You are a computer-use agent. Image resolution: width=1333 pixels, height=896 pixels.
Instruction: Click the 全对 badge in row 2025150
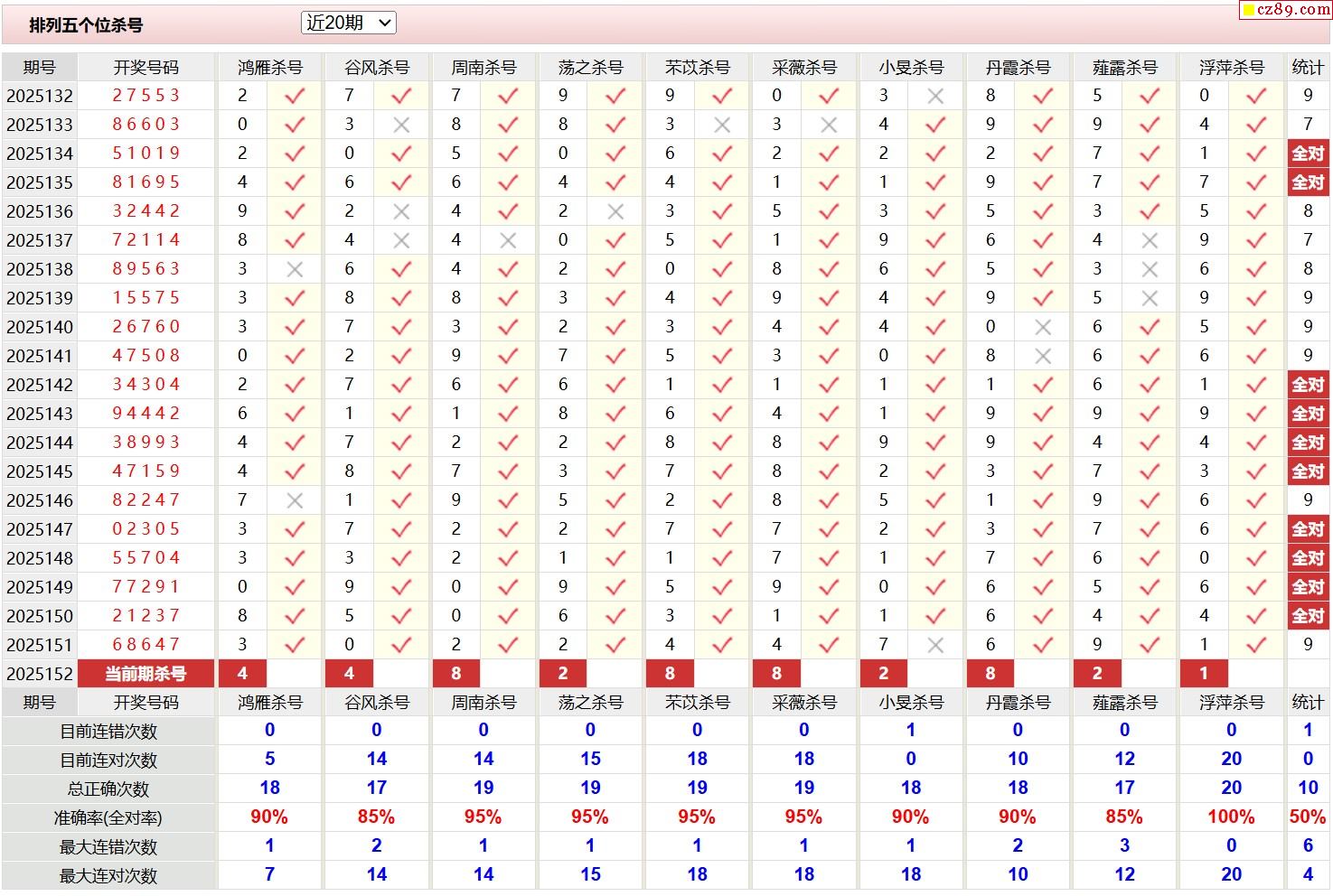point(1307,616)
